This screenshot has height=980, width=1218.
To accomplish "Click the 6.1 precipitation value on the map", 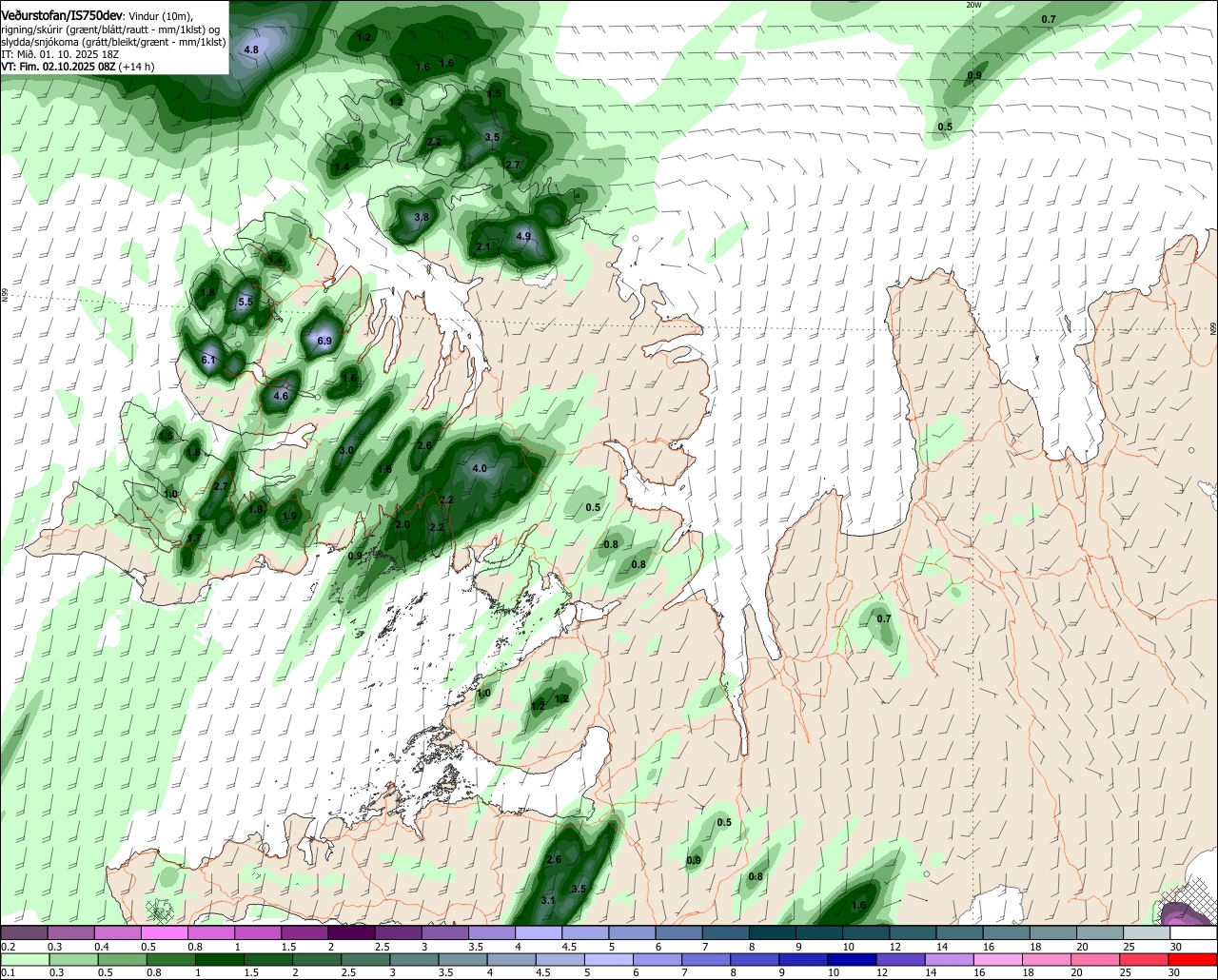I will point(209,360).
